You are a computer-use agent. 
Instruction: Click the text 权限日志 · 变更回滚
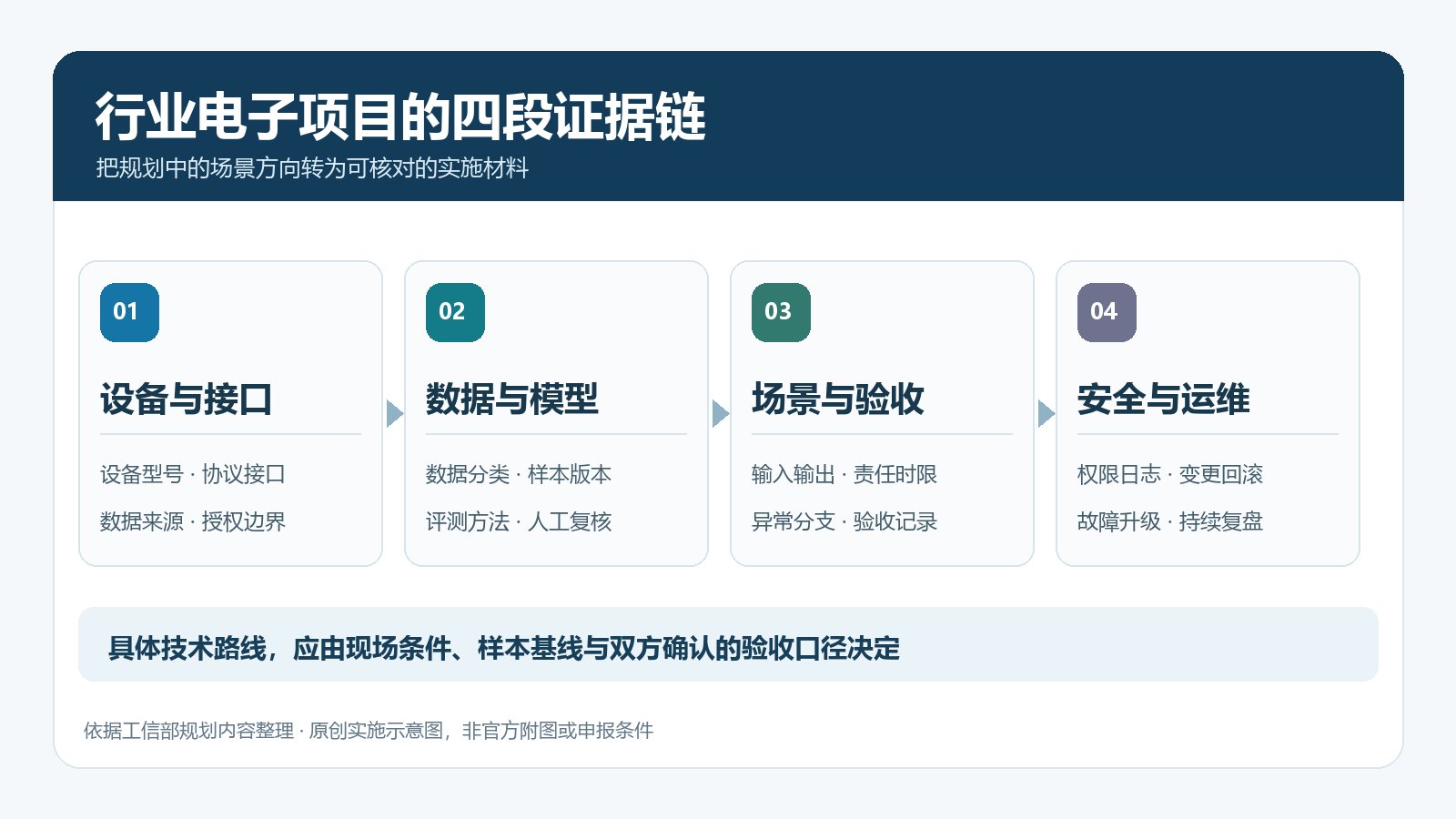click(1170, 474)
